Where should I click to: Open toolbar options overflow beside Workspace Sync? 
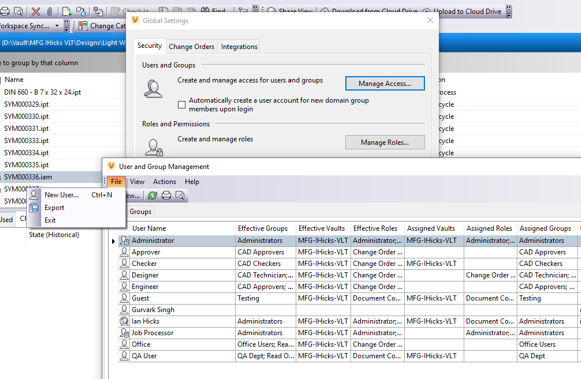[x=66, y=26]
